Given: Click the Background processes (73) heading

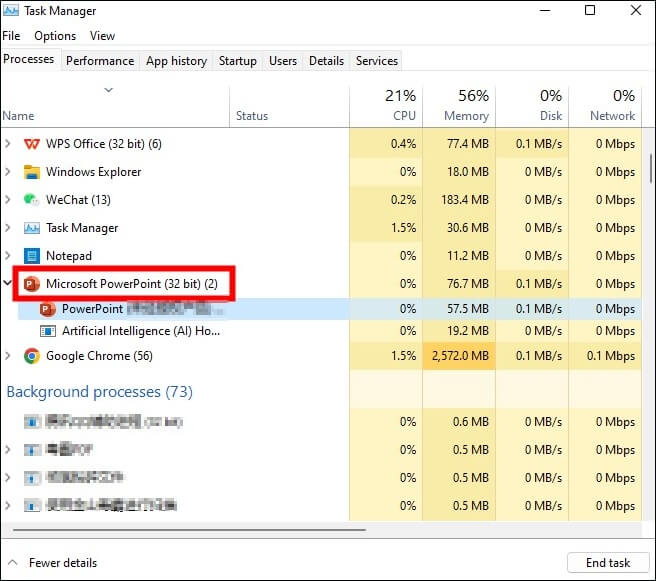Looking at the screenshot, I should (100, 392).
